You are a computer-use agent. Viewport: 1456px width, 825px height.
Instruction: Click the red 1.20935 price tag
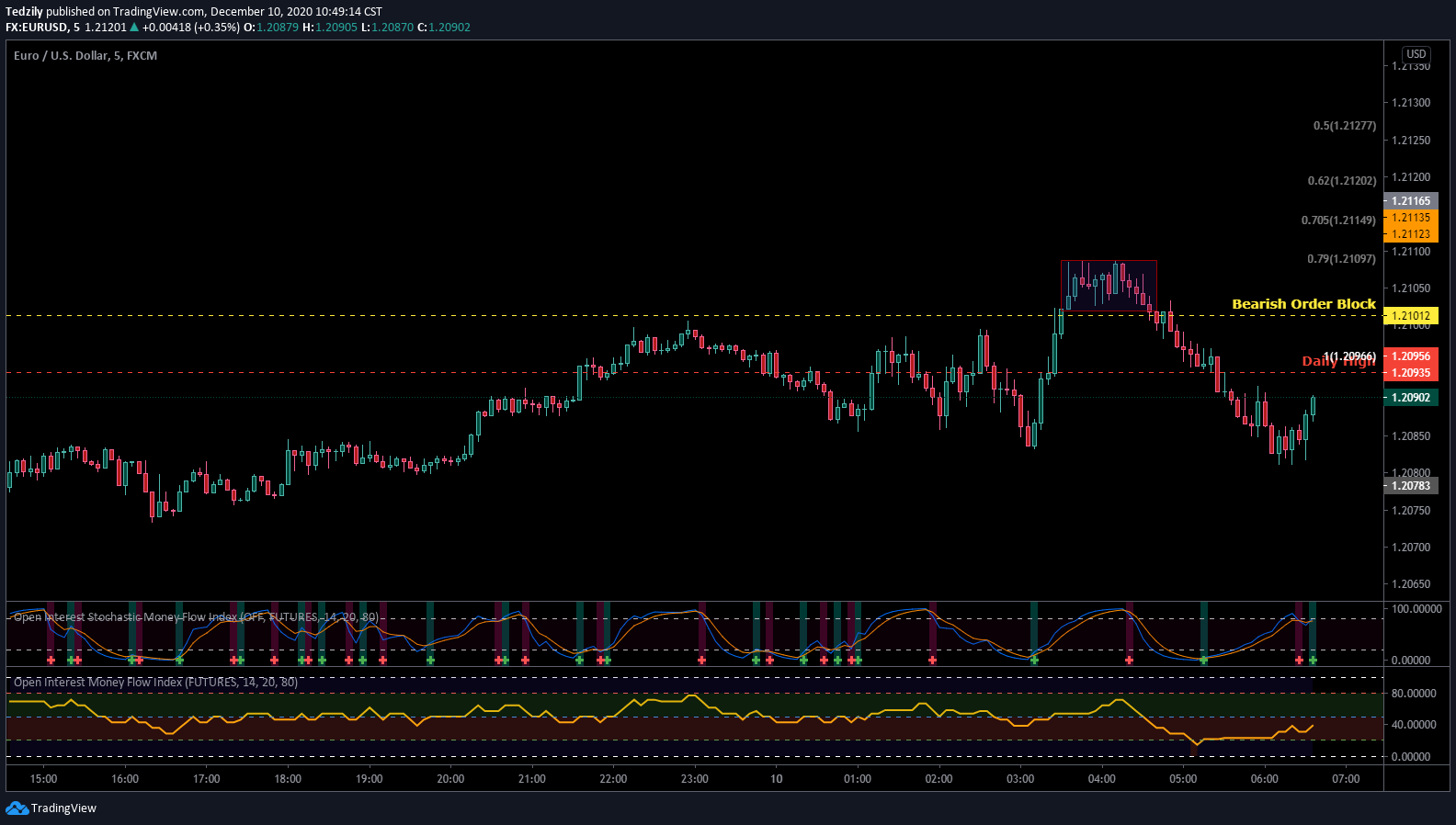click(x=1410, y=373)
